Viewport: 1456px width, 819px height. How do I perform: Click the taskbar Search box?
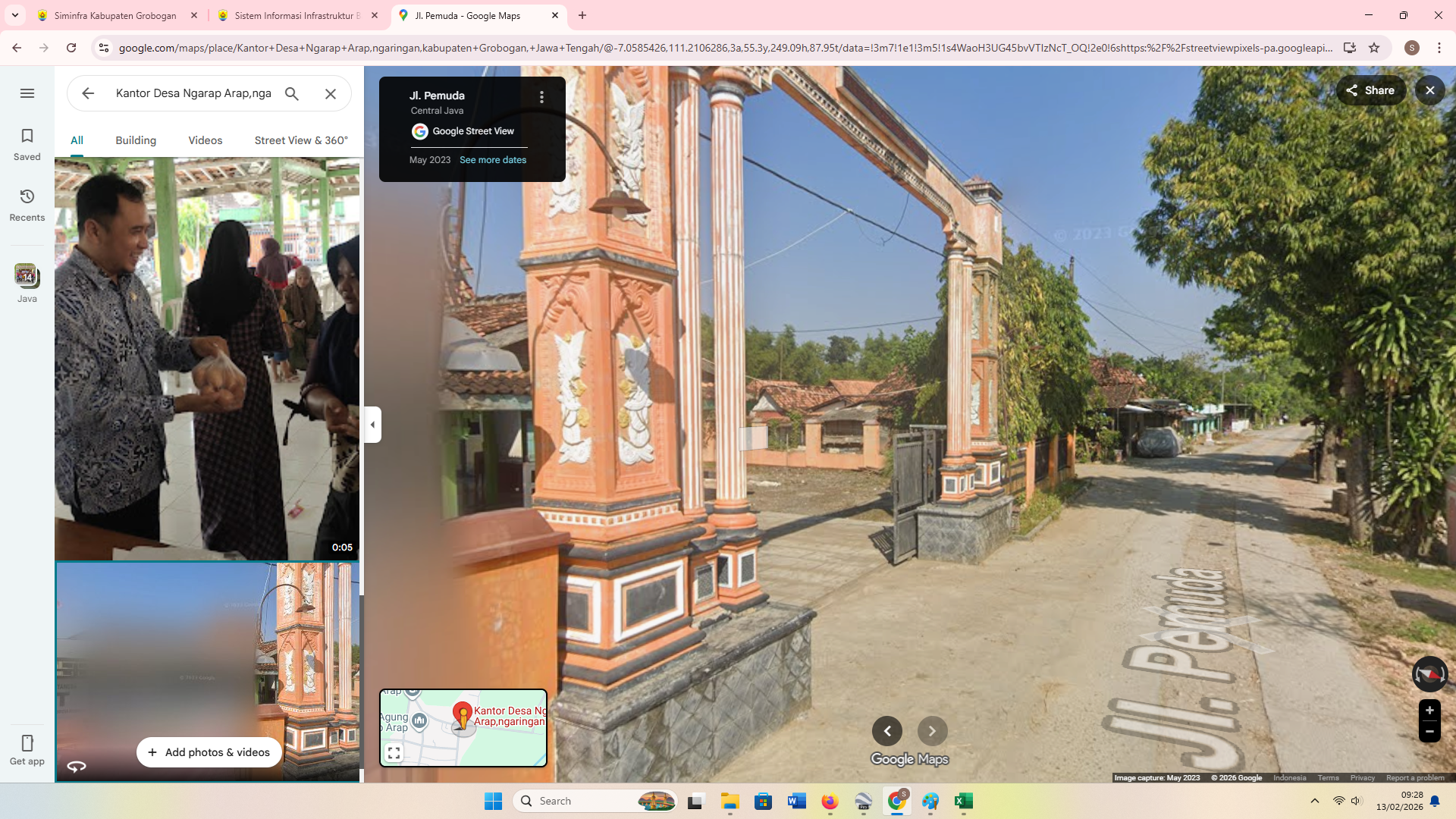tap(595, 801)
